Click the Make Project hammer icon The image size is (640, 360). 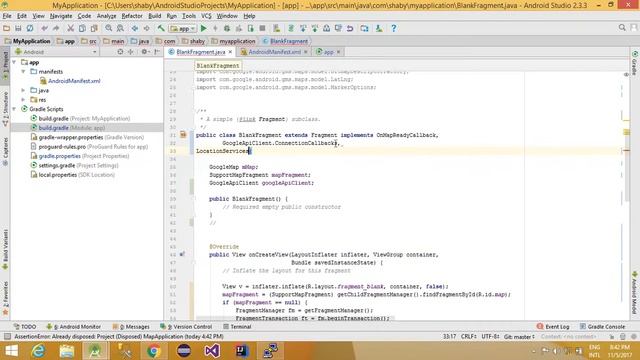tap(161, 28)
